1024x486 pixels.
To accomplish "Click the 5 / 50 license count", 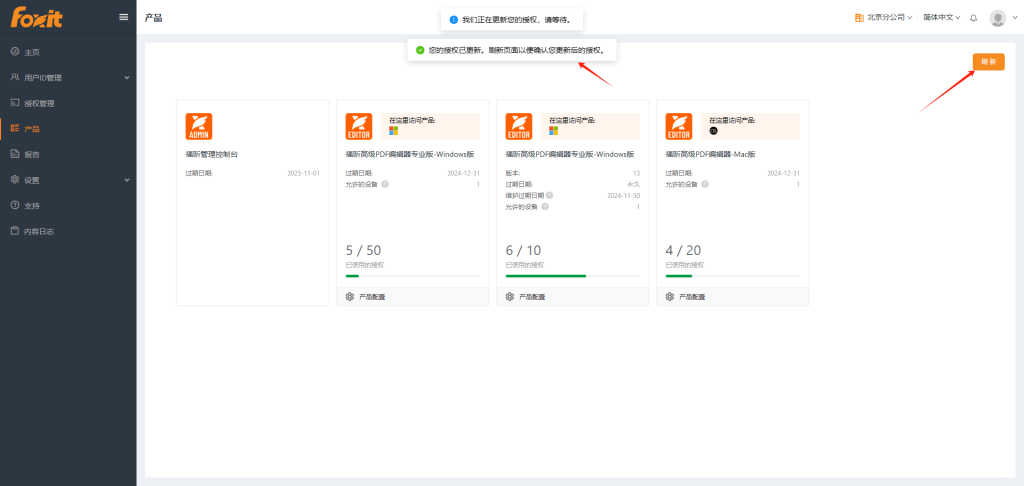I will [363, 250].
